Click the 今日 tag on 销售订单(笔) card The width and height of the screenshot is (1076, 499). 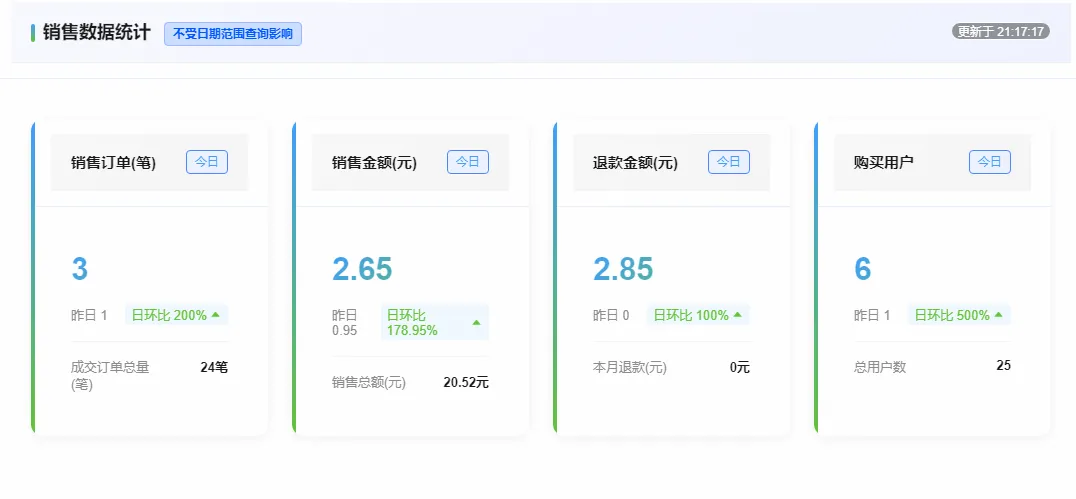[207, 162]
